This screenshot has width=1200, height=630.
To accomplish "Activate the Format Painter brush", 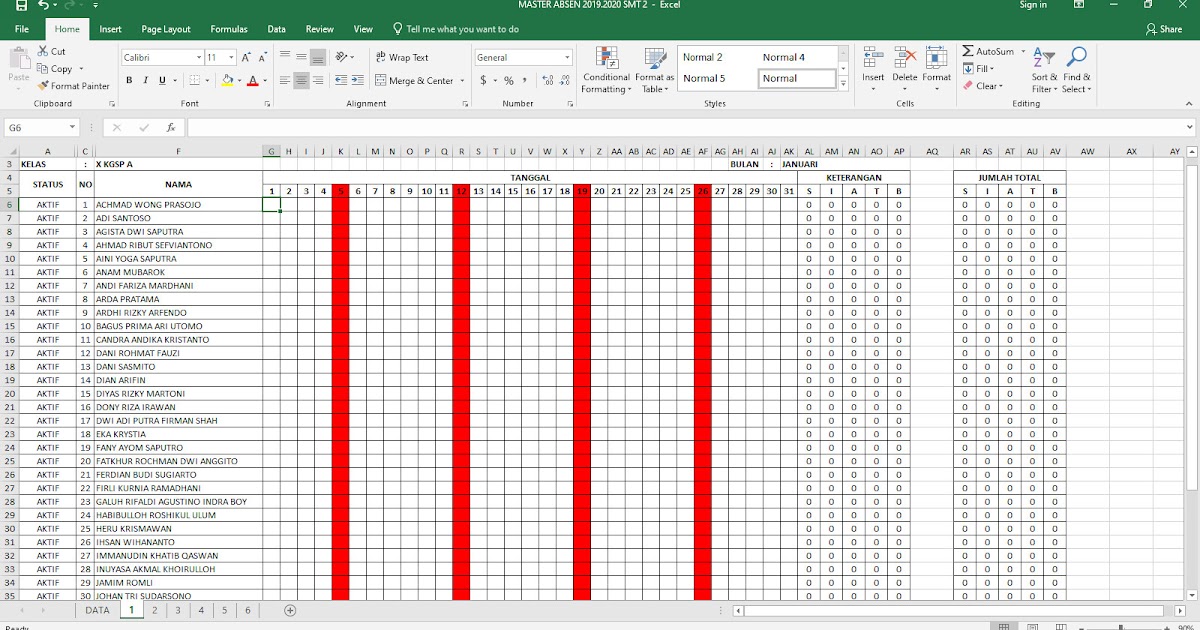I will tap(43, 86).
